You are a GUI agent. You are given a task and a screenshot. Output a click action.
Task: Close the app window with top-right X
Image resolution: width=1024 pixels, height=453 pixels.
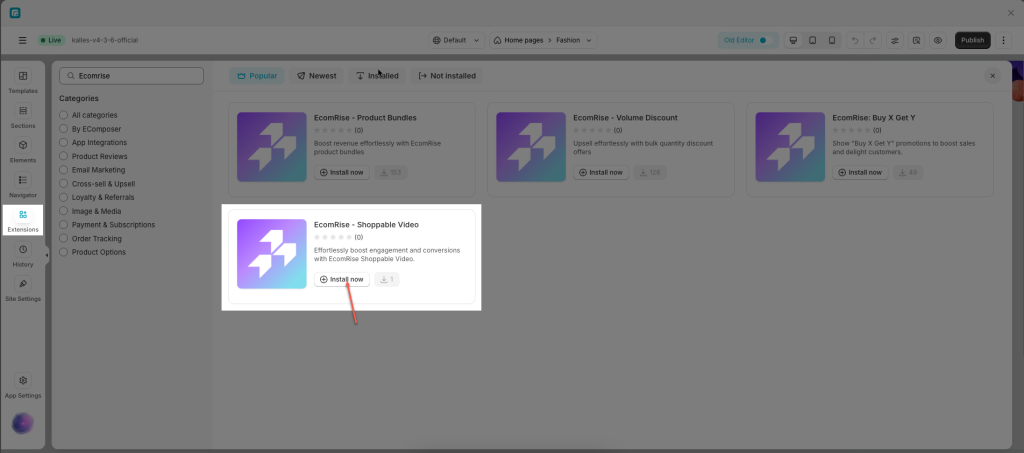[x=1011, y=13]
